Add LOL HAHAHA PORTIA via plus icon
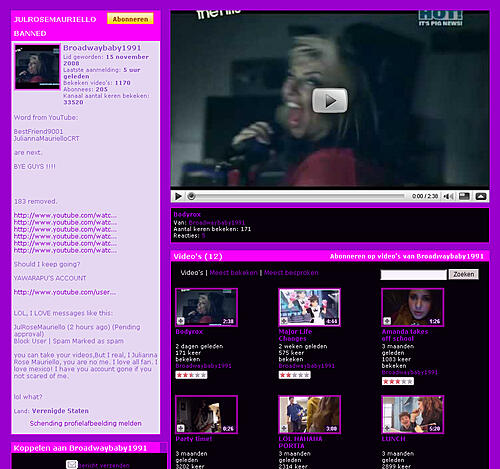Viewport: 500px width, 469px height. [284, 428]
